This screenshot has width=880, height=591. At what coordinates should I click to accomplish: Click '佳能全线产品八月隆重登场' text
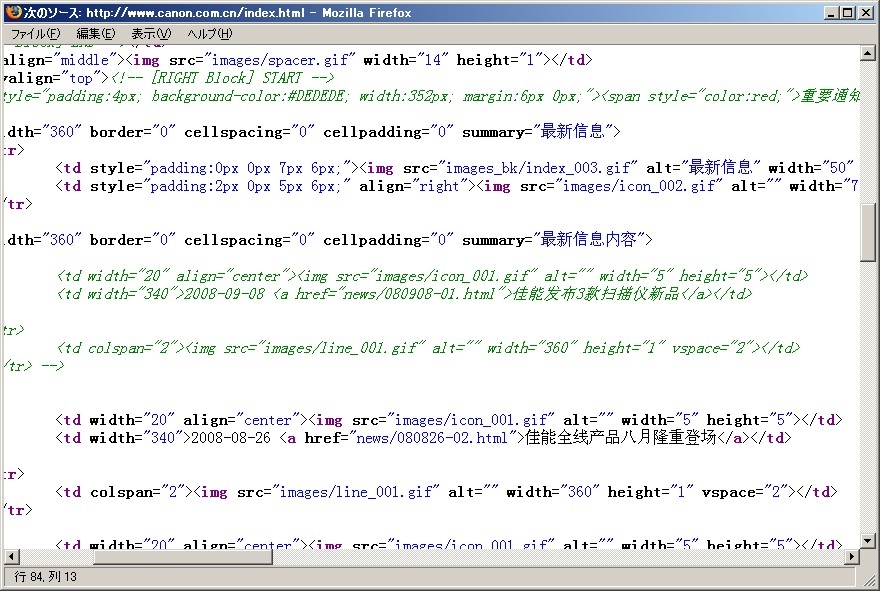tap(621, 437)
